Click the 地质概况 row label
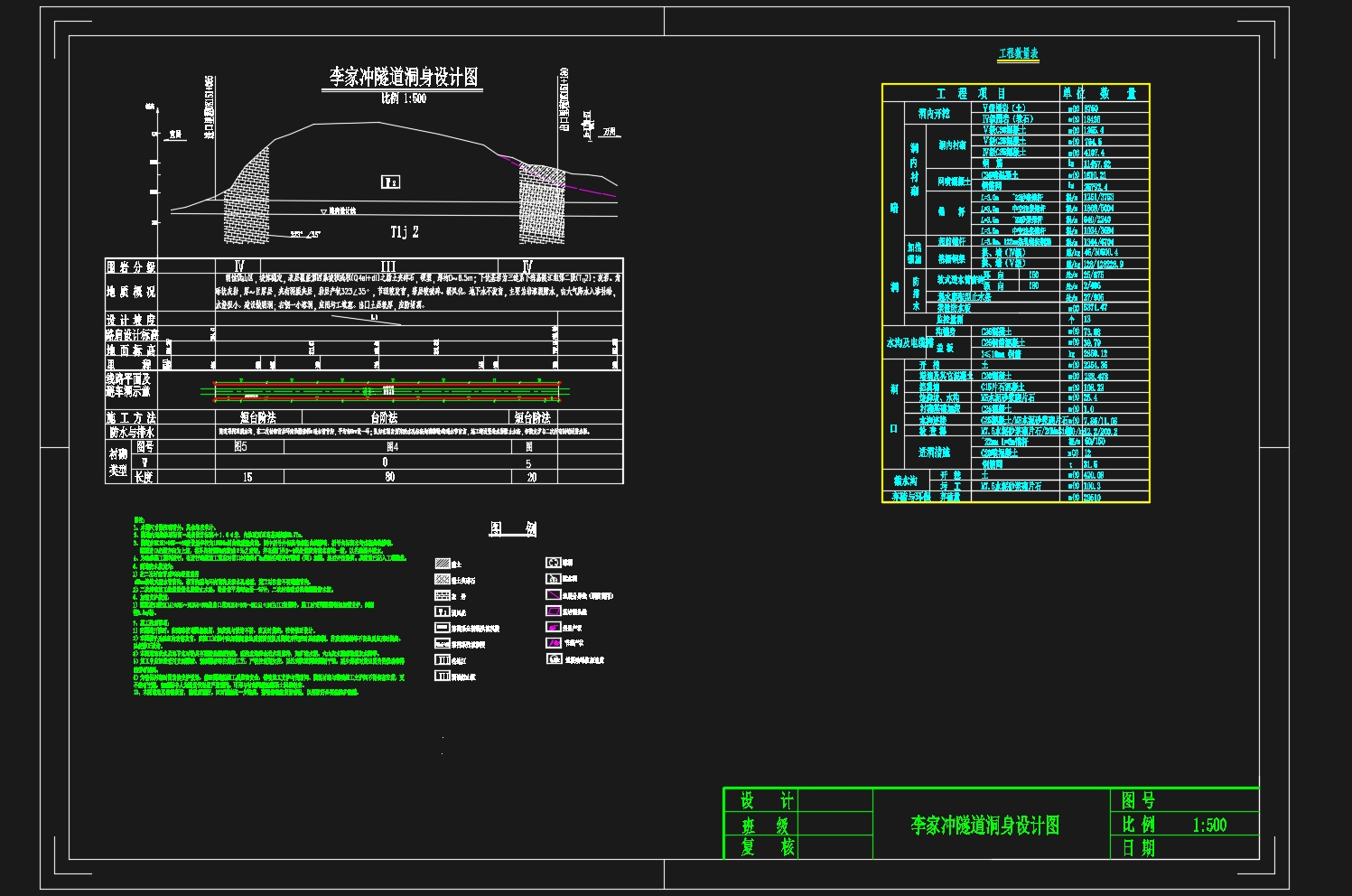The height and width of the screenshot is (896, 1352). pos(132,292)
